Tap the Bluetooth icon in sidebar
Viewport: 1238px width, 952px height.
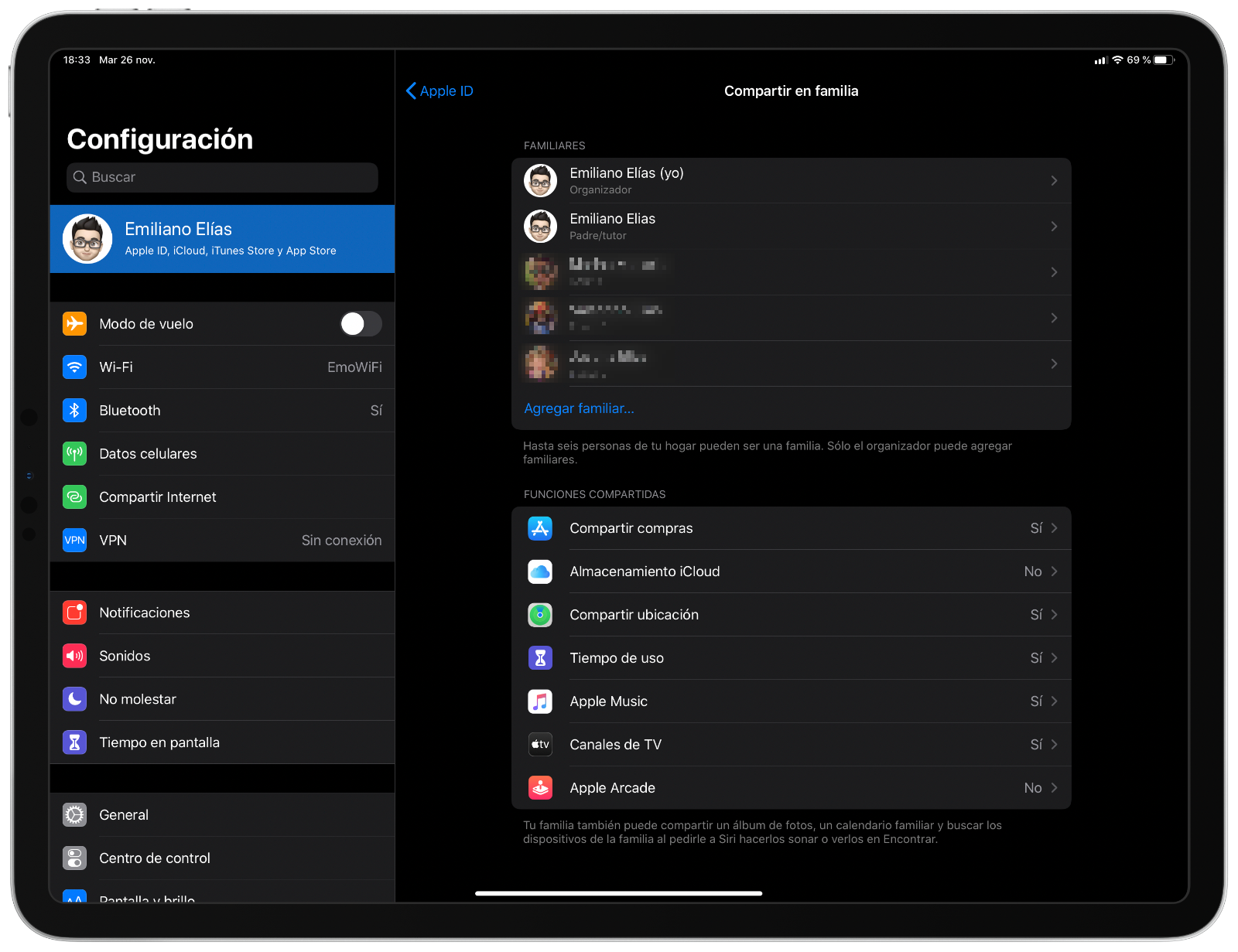click(x=74, y=410)
